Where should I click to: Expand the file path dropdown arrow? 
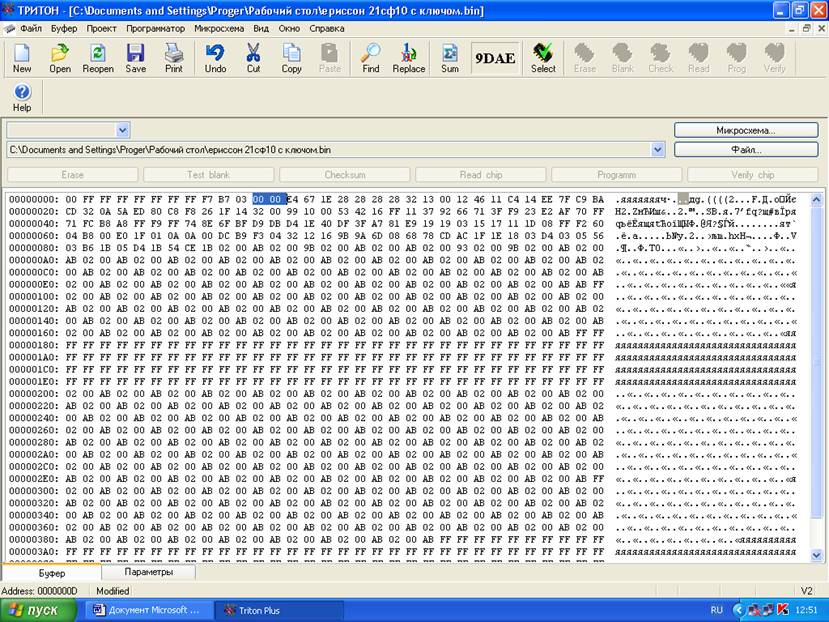pyautogui.click(x=657, y=149)
